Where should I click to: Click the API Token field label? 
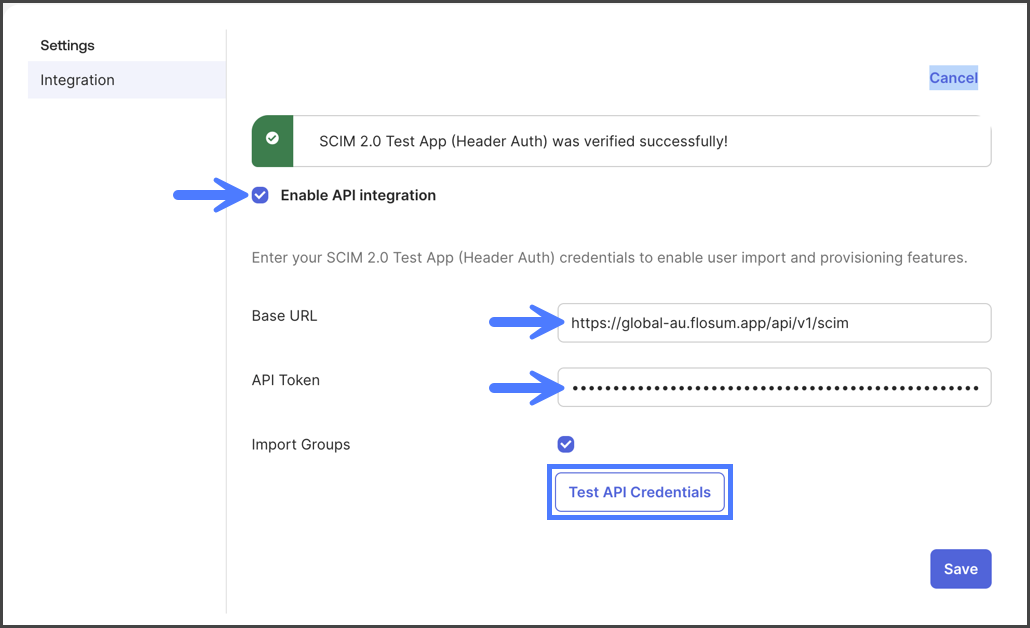pos(285,380)
